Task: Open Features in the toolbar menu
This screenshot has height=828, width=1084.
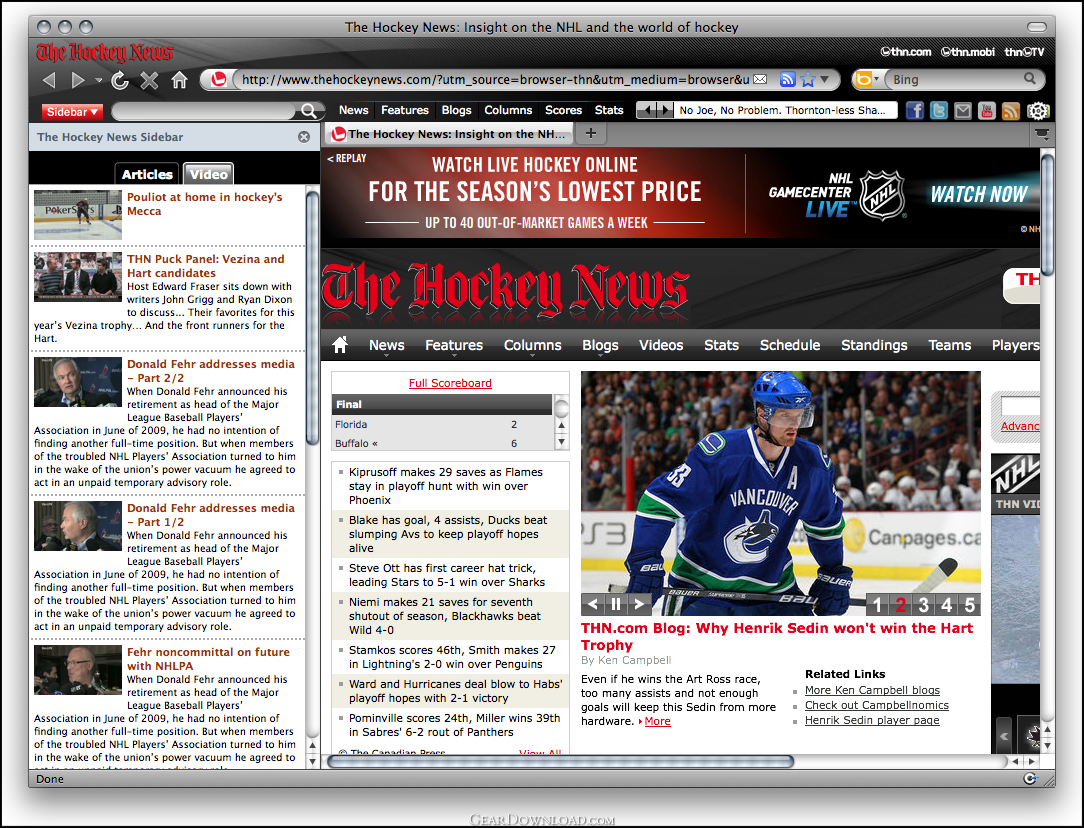Action: [404, 110]
